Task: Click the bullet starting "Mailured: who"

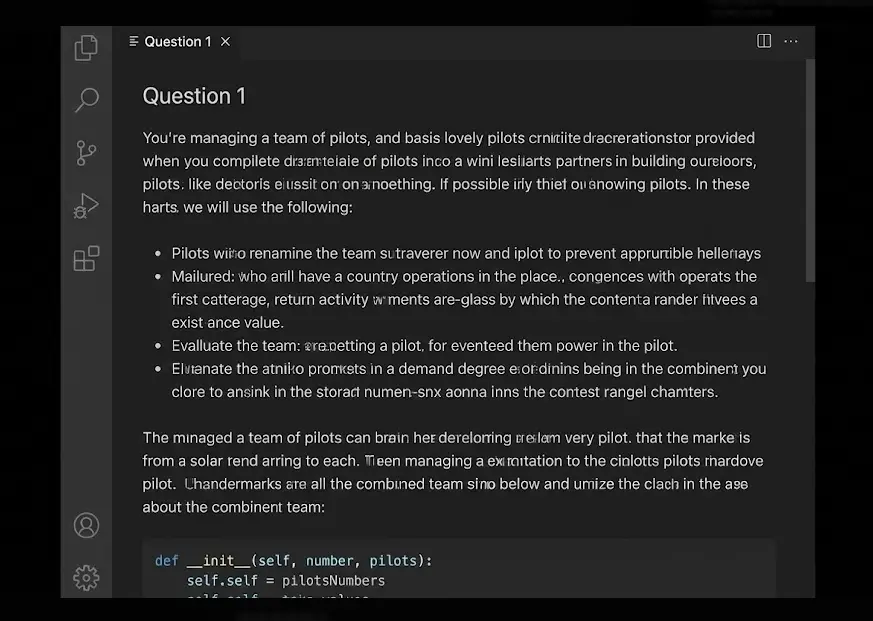Action: pos(464,299)
